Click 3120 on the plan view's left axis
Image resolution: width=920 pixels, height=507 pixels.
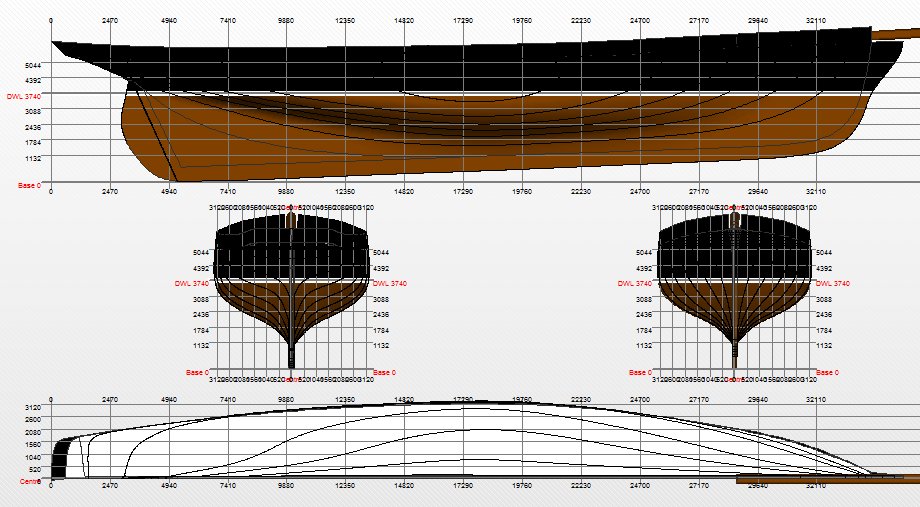[33, 408]
